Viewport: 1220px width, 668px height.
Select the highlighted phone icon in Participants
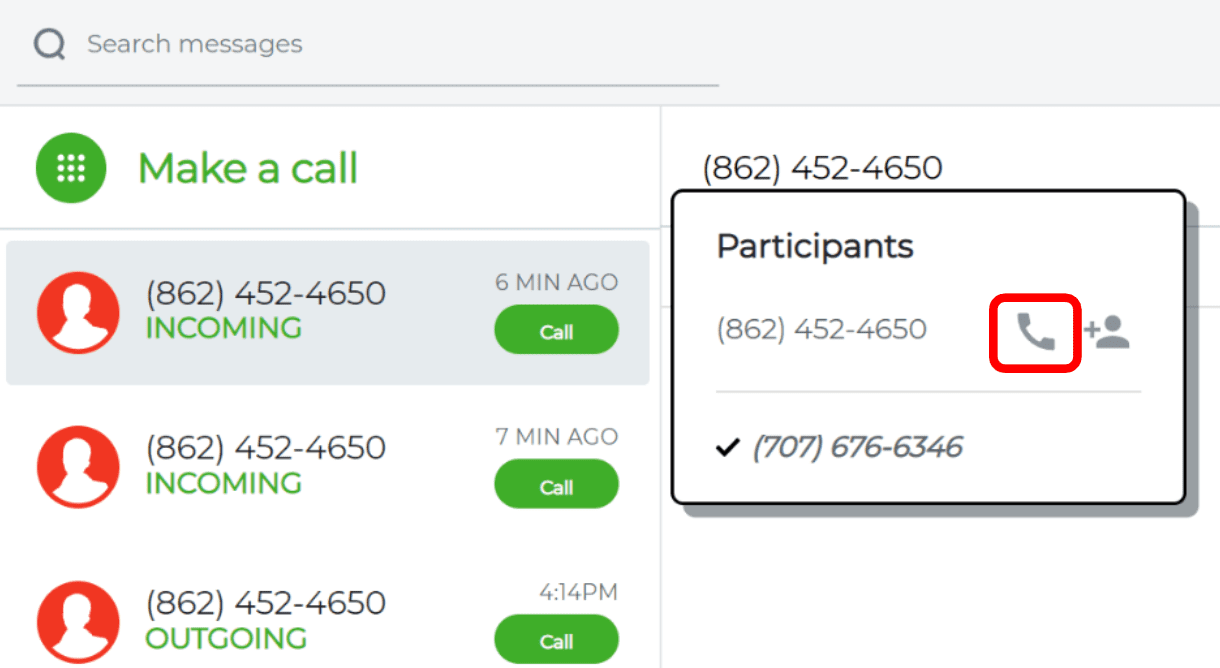[1035, 331]
